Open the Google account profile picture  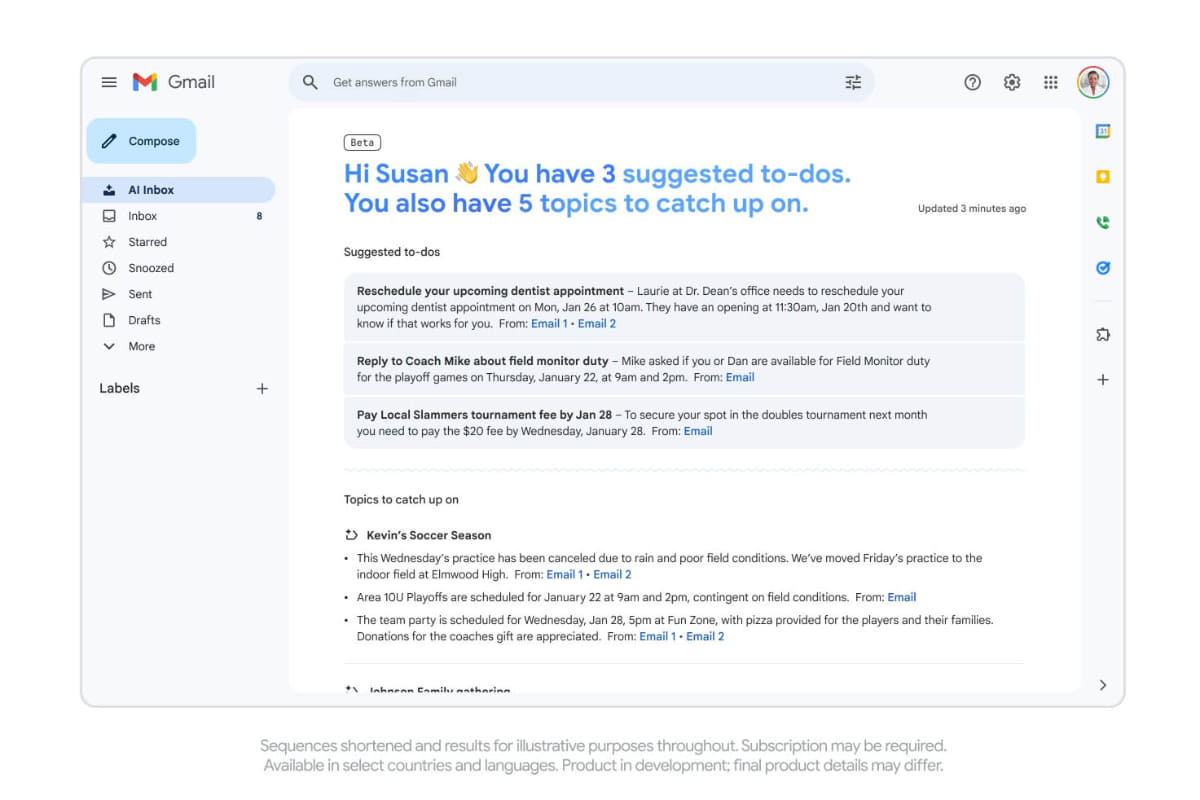(1093, 82)
